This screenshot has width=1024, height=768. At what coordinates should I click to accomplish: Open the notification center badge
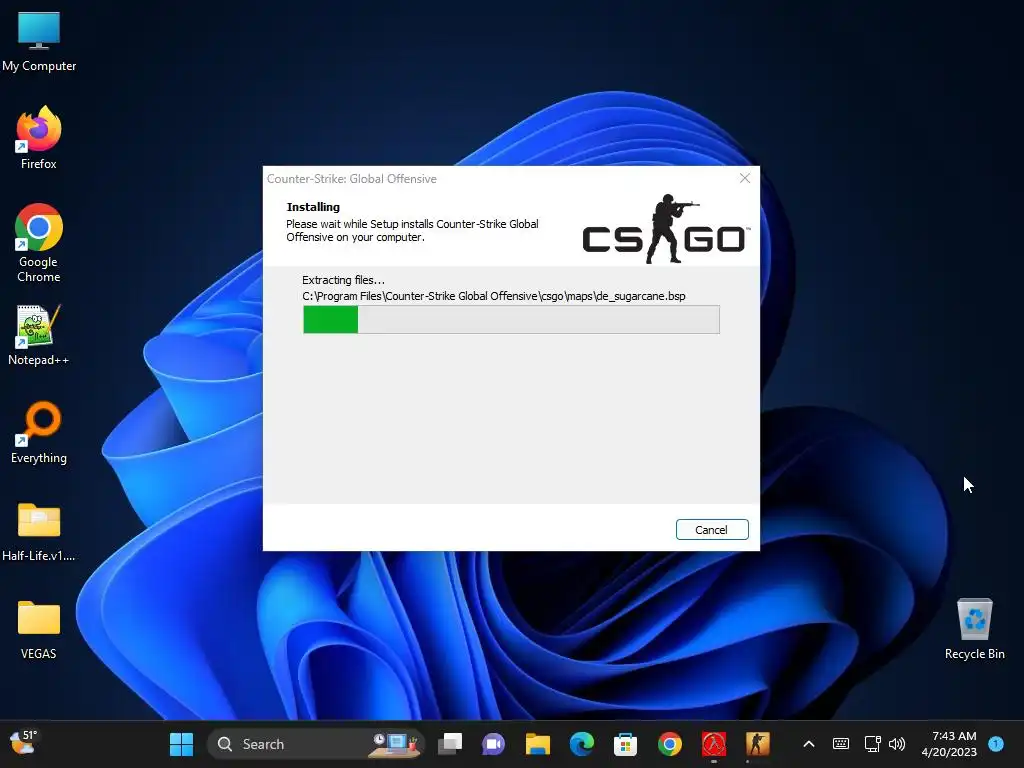coord(996,743)
